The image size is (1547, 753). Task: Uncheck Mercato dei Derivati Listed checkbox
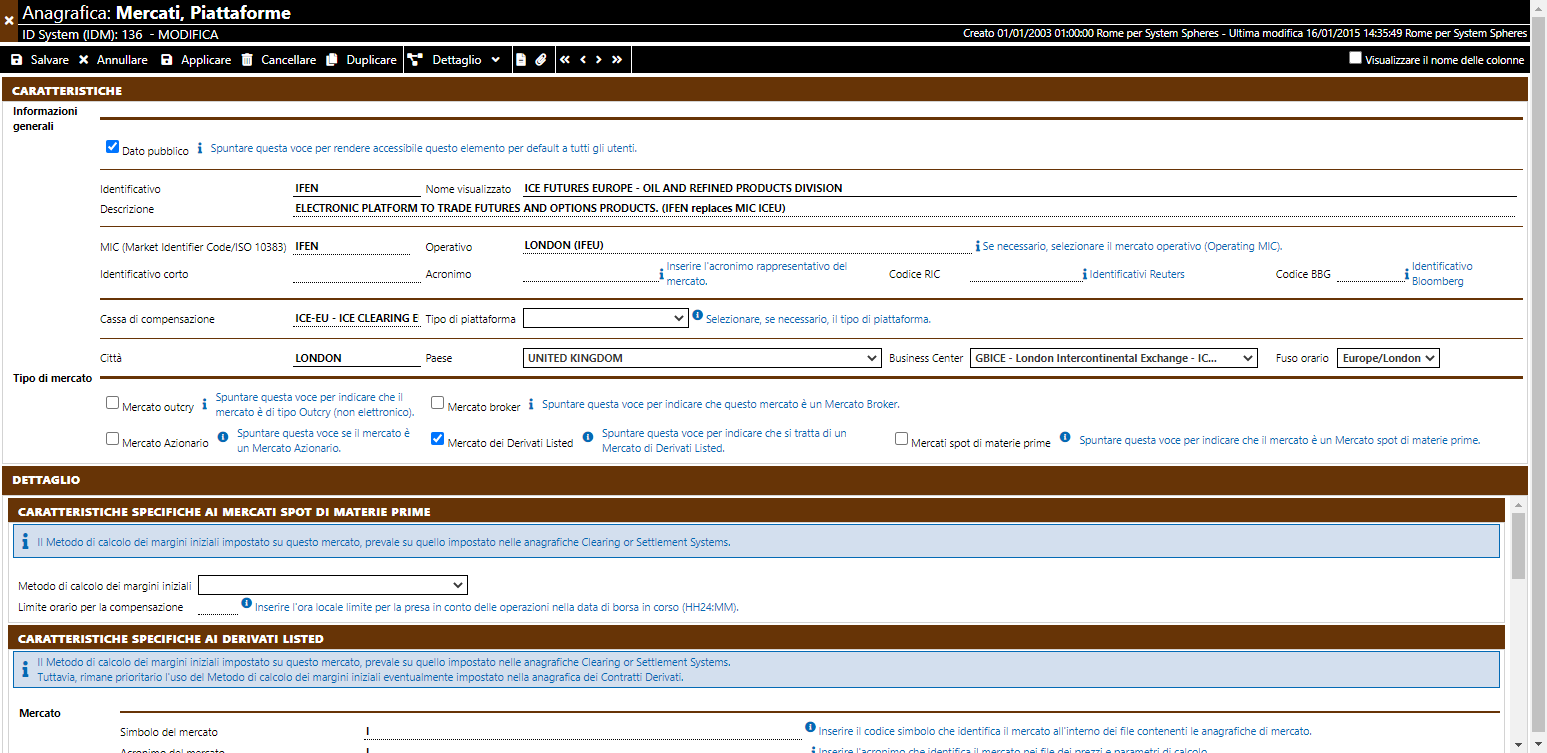438,439
